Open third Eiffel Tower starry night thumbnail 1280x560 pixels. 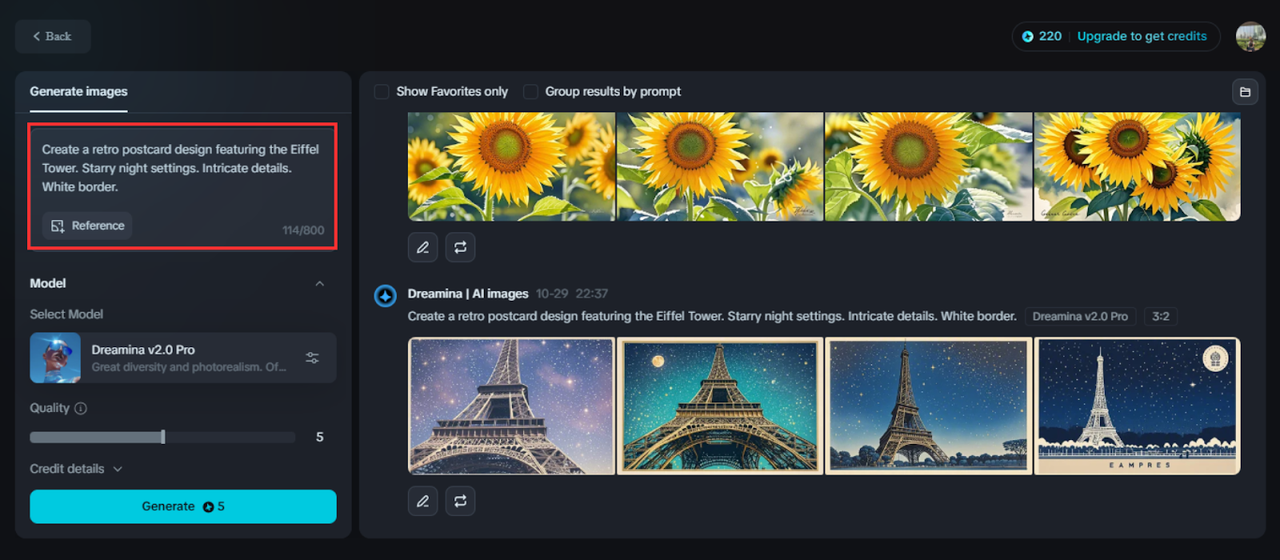click(x=928, y=405)
